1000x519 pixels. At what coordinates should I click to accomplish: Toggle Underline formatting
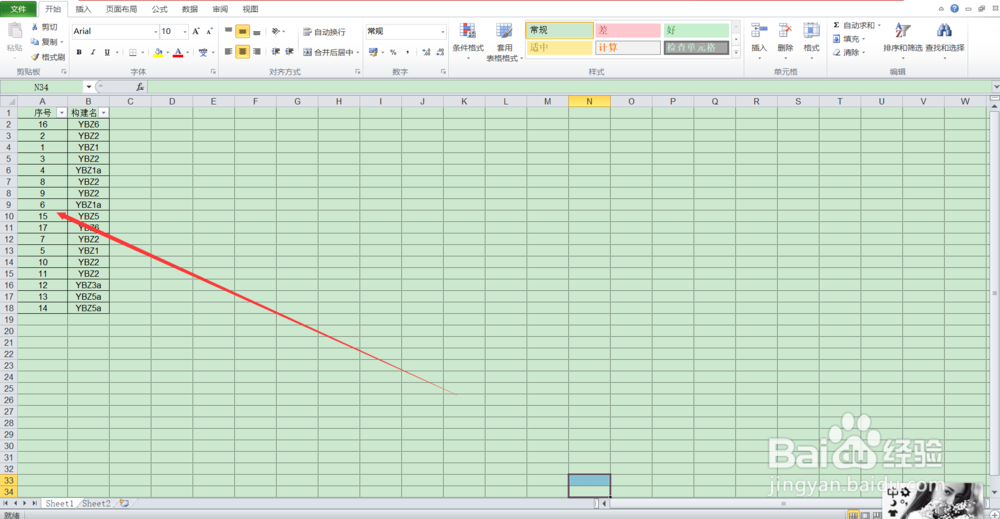pyautogui.click(x=107, y=52)
